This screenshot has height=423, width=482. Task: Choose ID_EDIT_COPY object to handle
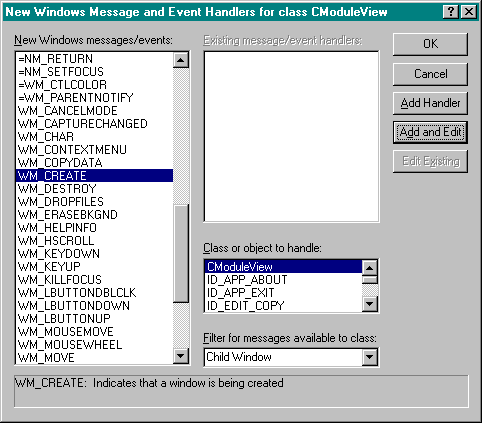click(283, 306)
